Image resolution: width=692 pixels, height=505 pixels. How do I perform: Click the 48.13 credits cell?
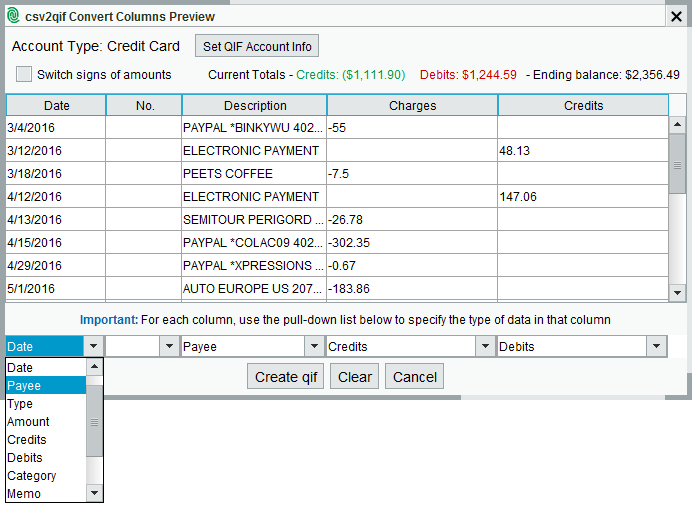click(x=583, y=151)
